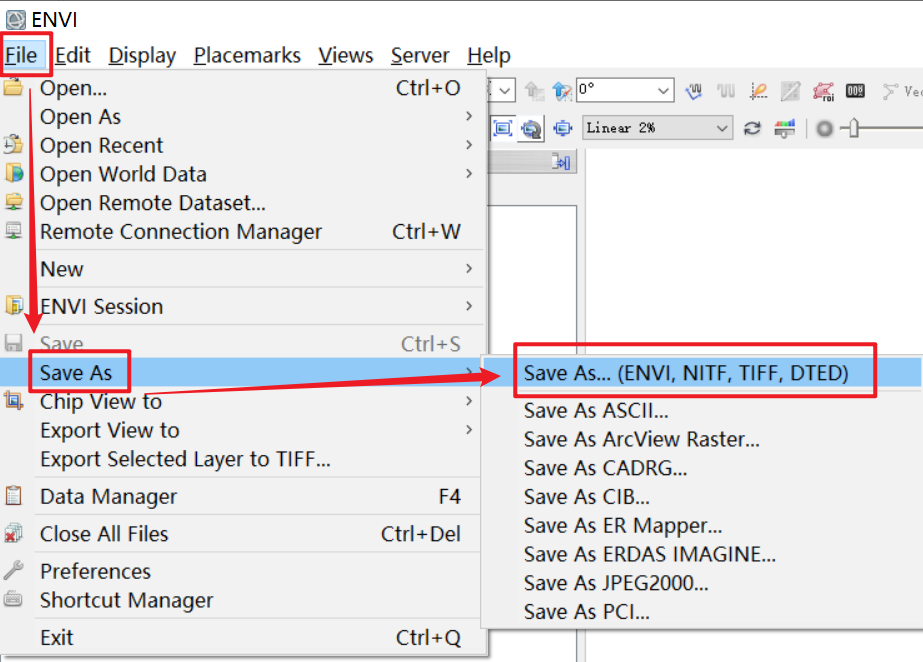Image resolution: width=923 pixels, height=662 pixels.
Task: Click the cursor value 00% icon
Action: pyautogui.click(x=855, y=91)
